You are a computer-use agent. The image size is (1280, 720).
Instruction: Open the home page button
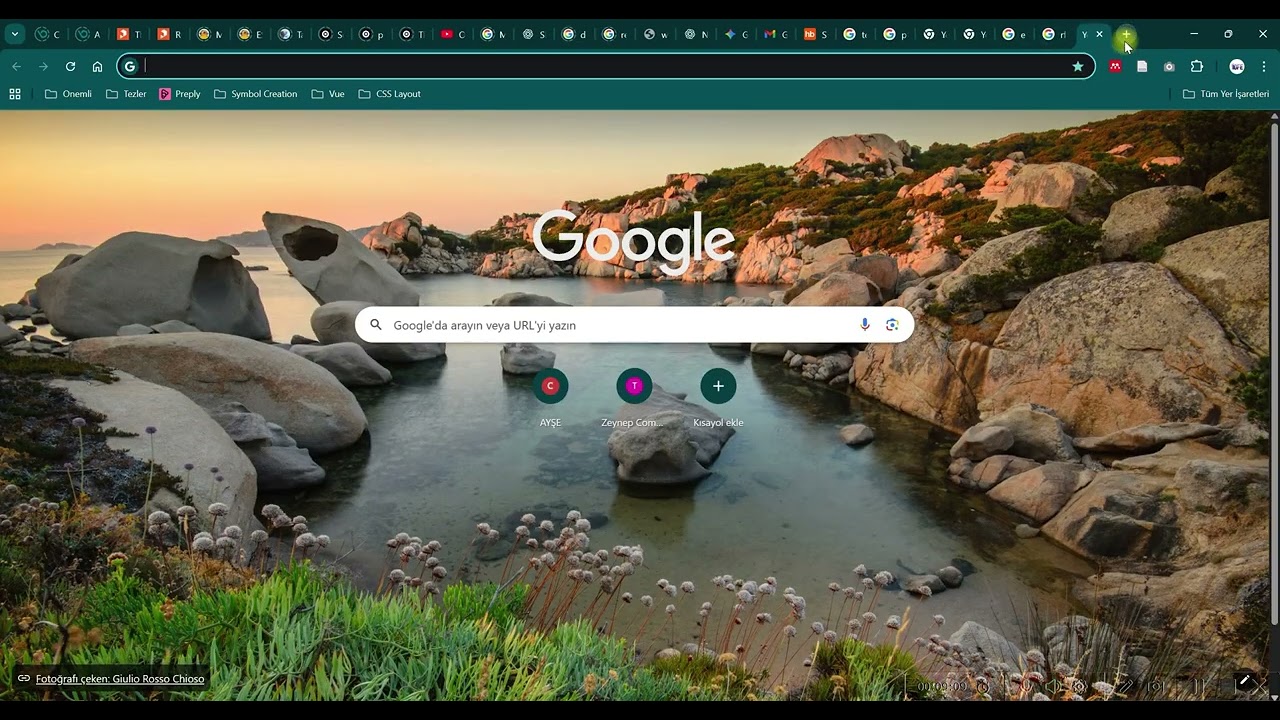coord(97,66)
